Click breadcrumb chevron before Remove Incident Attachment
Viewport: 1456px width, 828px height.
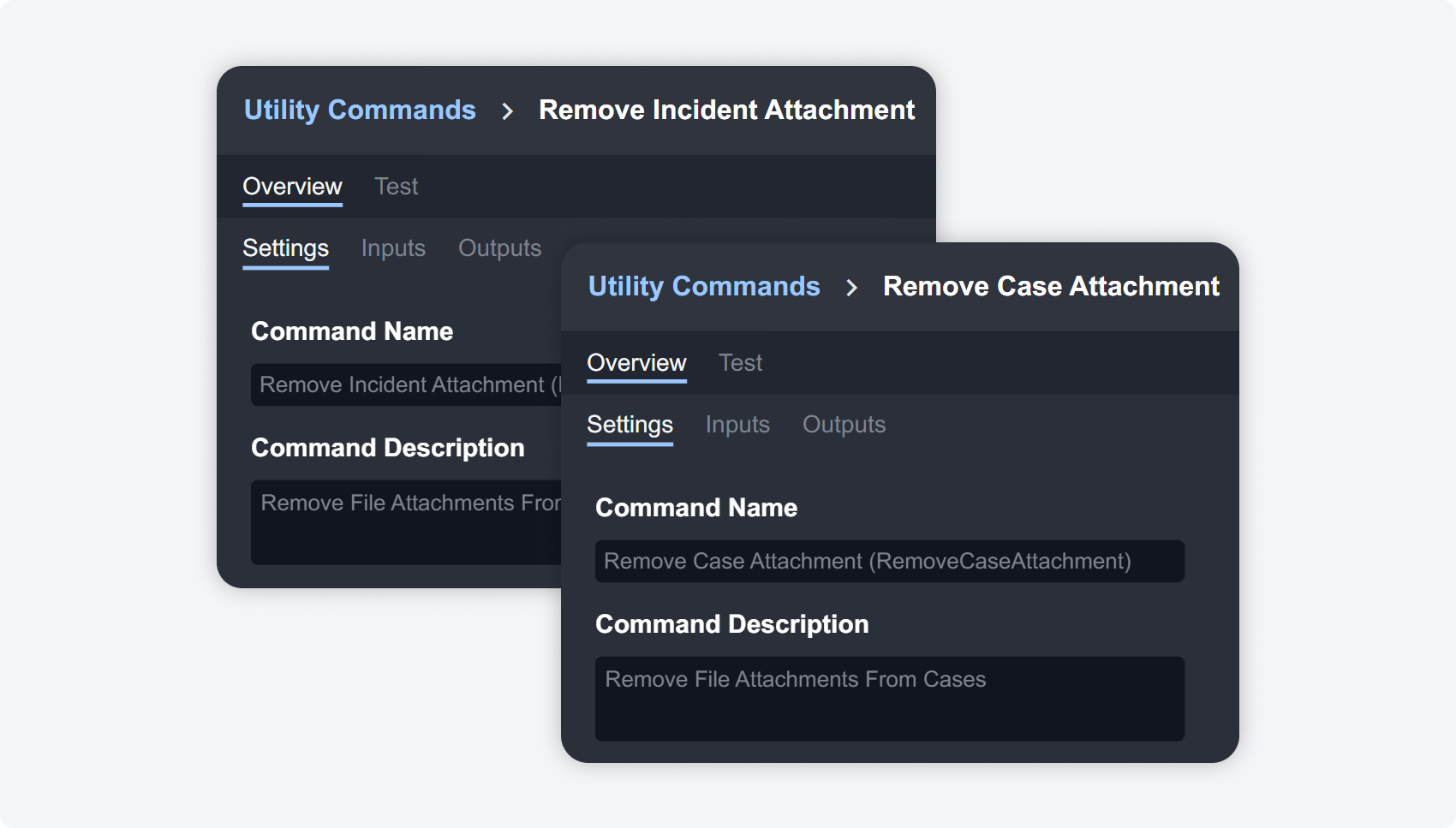(508, 111)
